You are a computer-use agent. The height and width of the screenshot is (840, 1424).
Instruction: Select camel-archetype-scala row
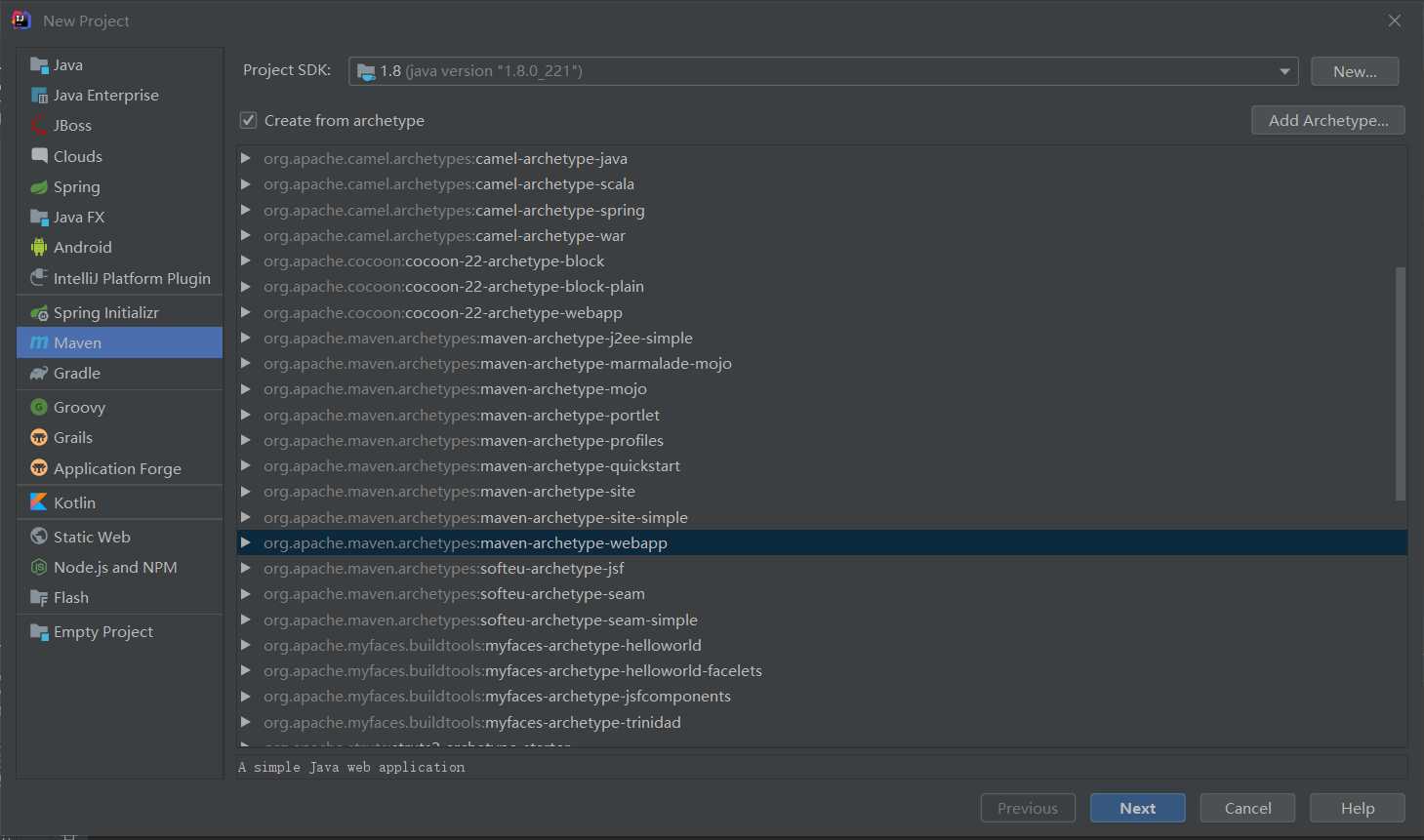click(x=822, y=184)
